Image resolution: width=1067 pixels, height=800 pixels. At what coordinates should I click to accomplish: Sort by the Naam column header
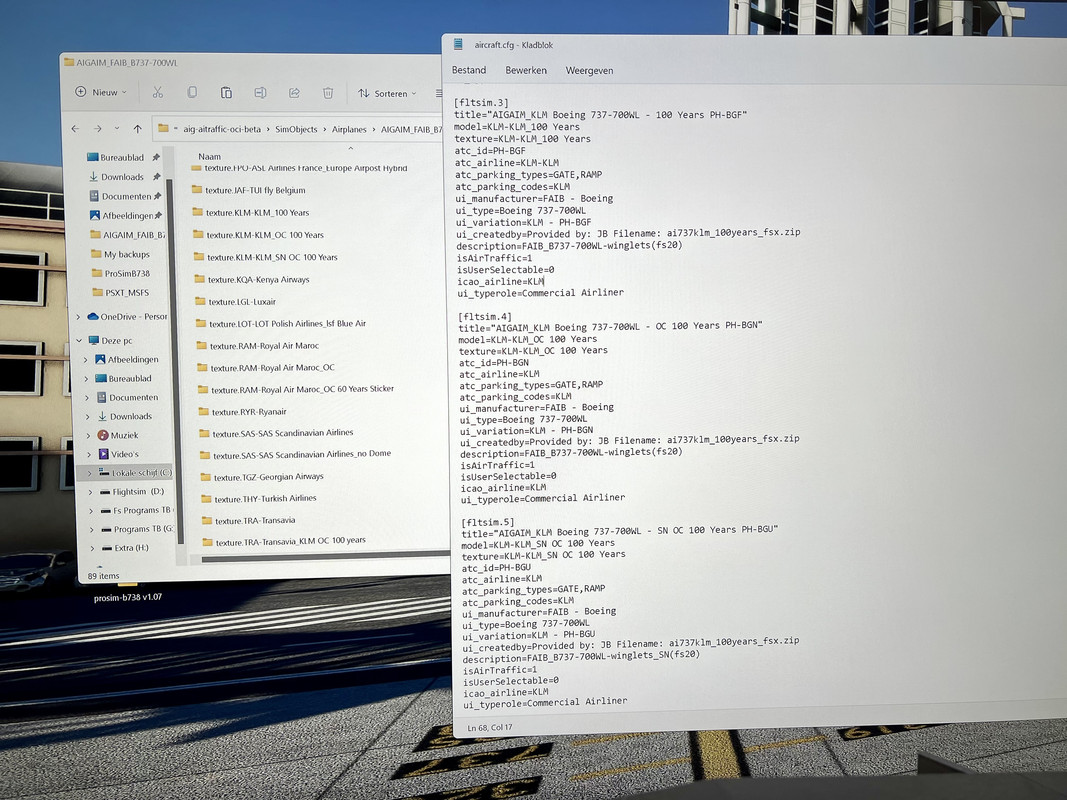tap(210, 156)
